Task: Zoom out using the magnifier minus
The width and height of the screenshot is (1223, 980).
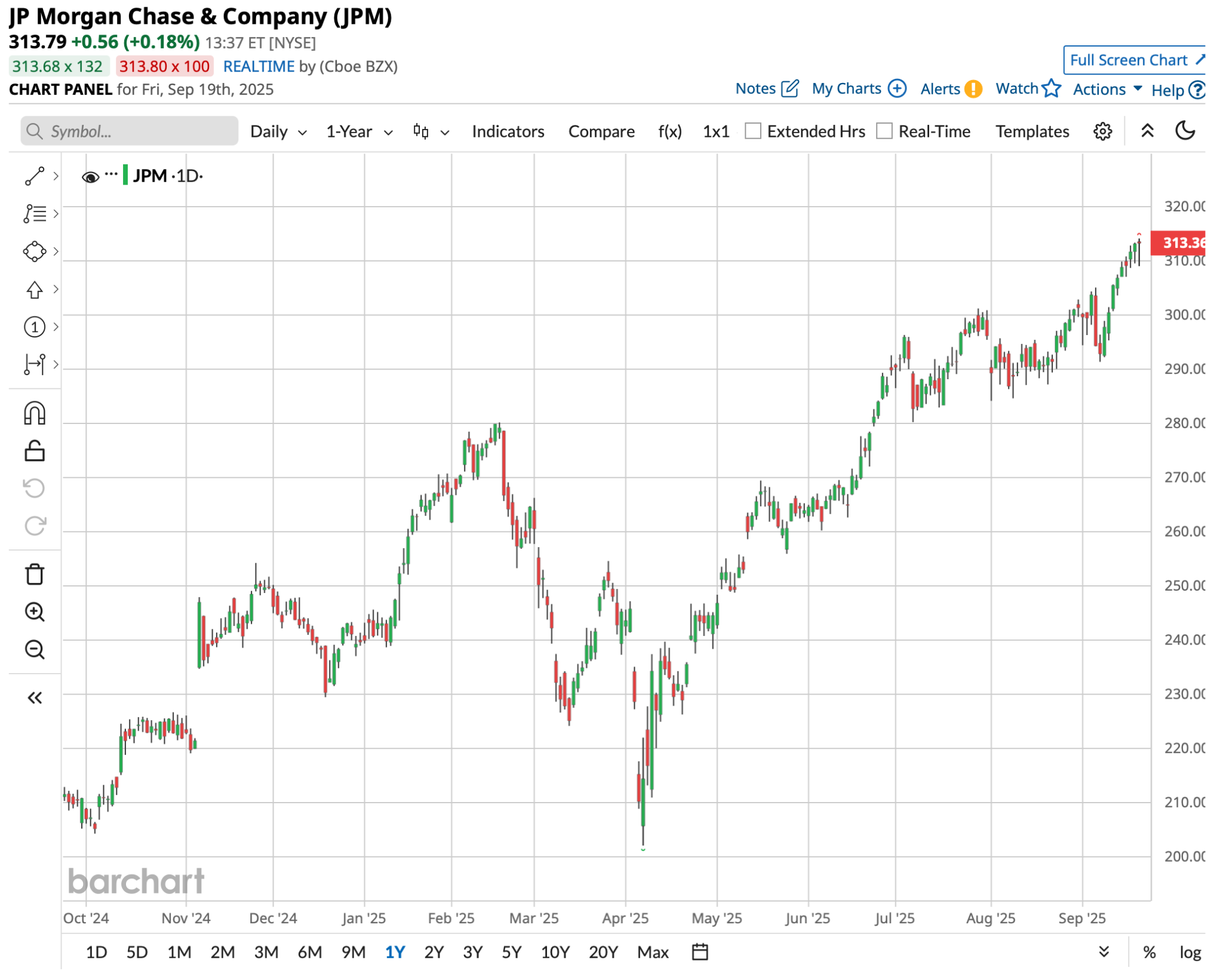Action: pyautogui.click(x=34, y=650)
